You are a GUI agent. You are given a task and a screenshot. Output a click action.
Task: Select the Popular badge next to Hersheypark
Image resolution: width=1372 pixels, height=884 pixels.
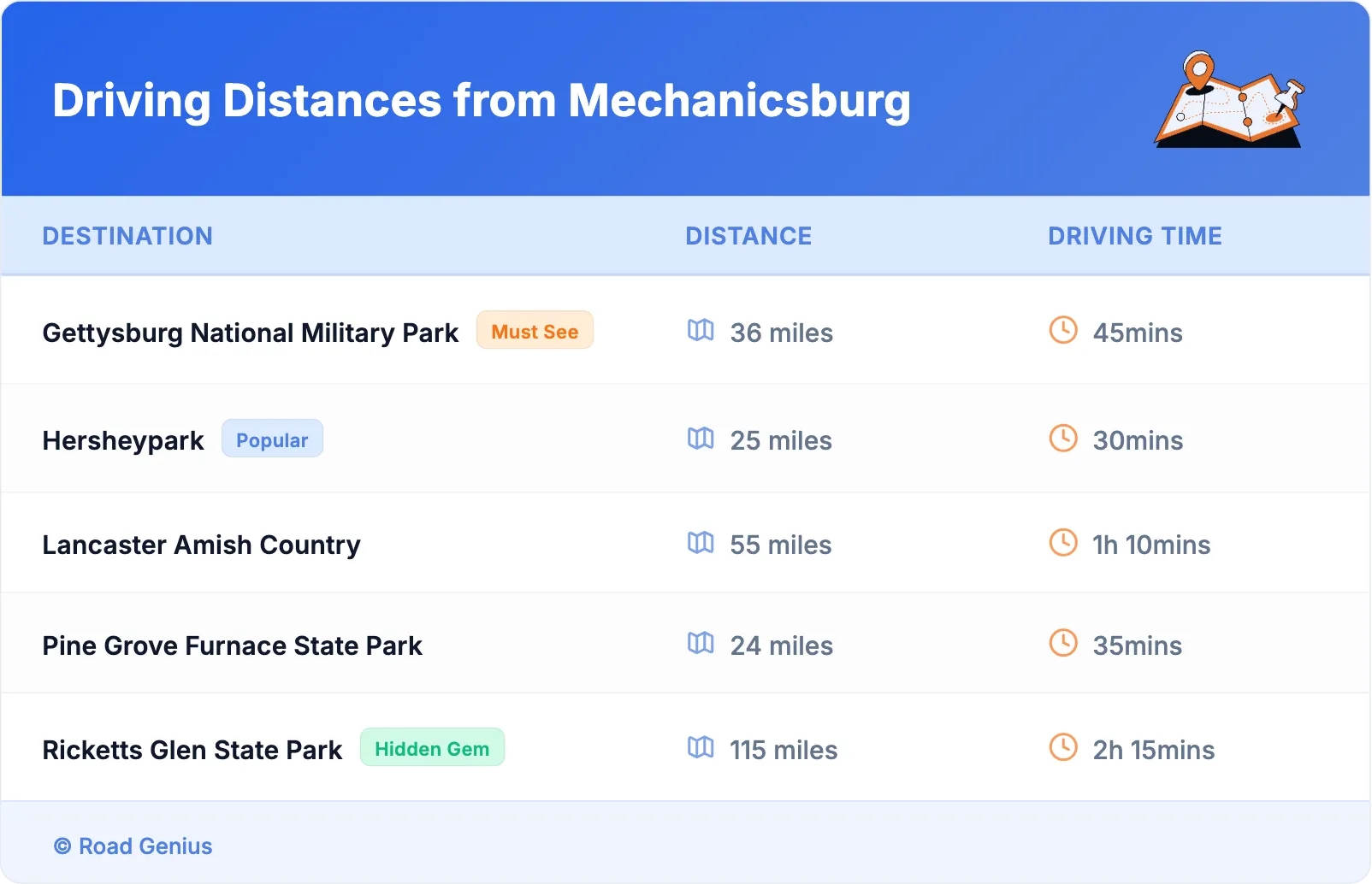[272, 439]
